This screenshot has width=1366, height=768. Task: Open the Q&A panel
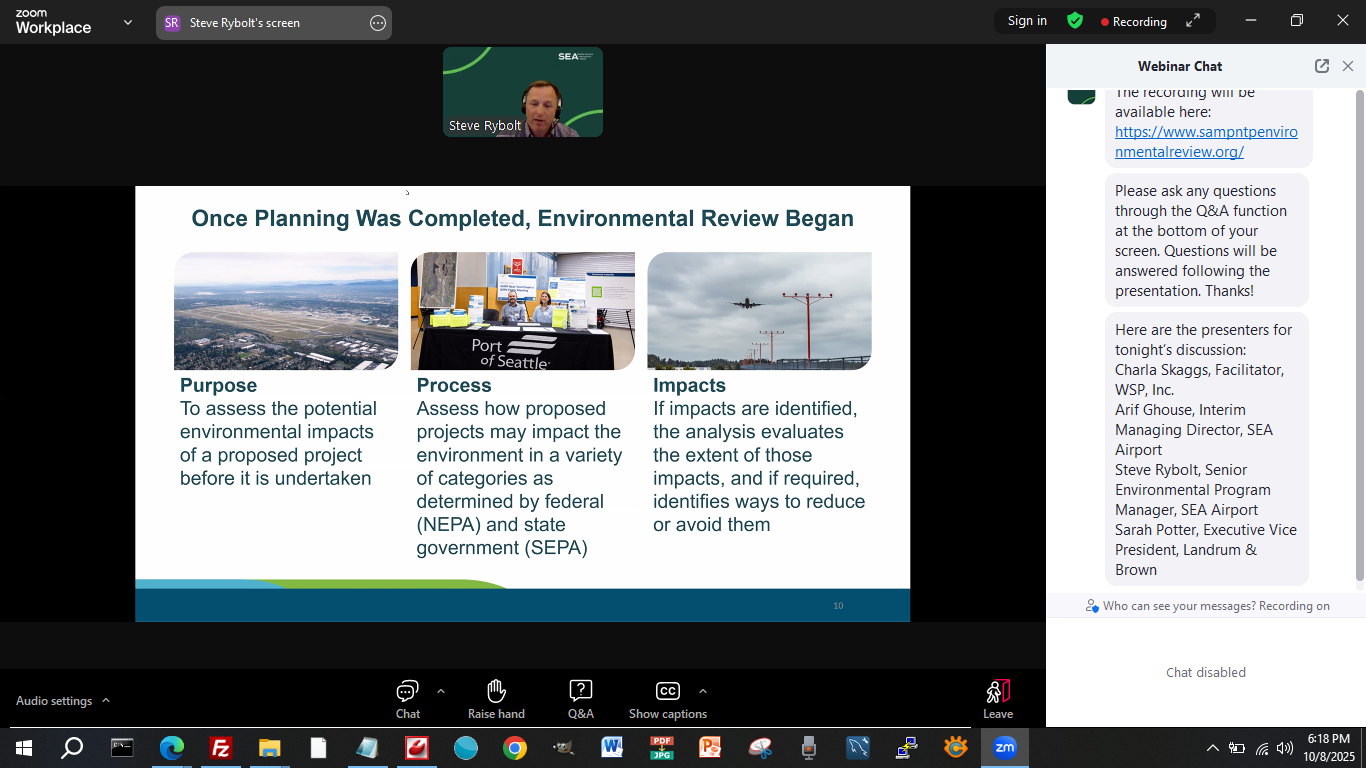pos(581,691)
